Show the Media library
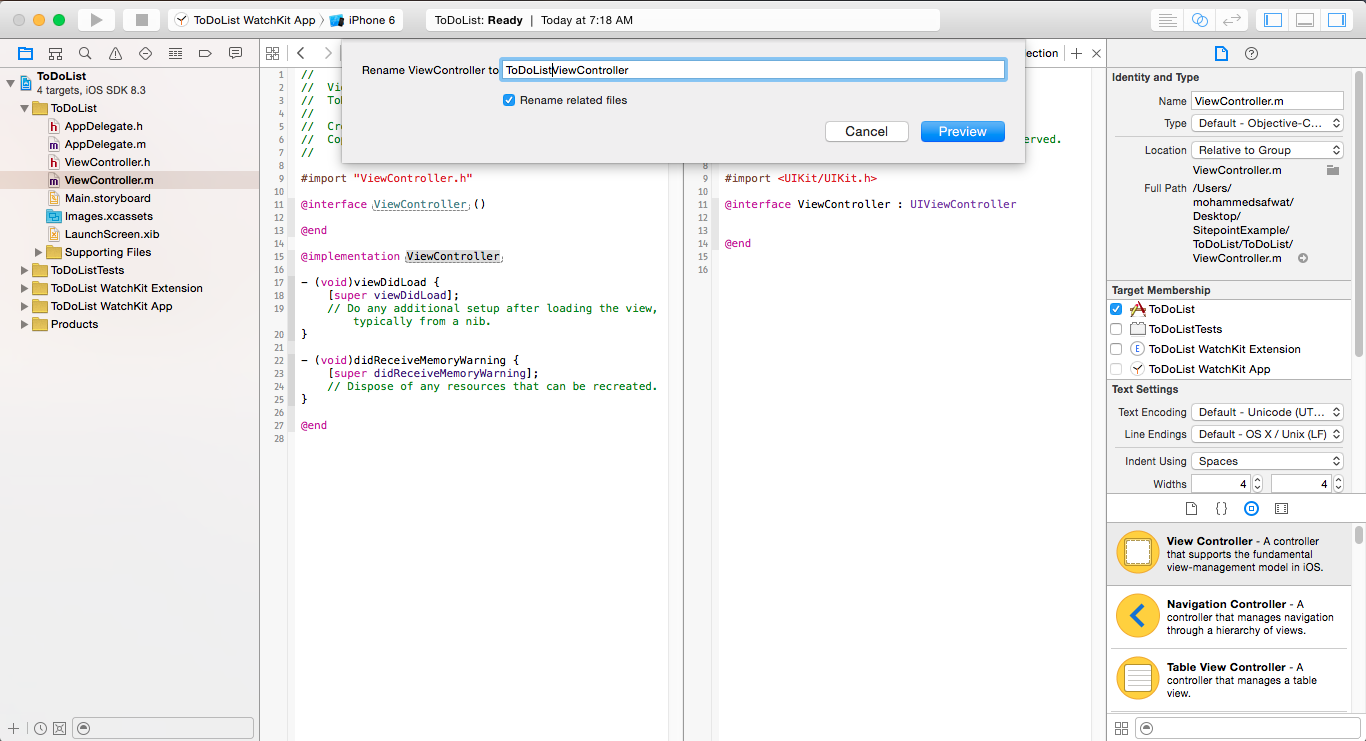This screenshot has height=741, width=1366. 1281,509
